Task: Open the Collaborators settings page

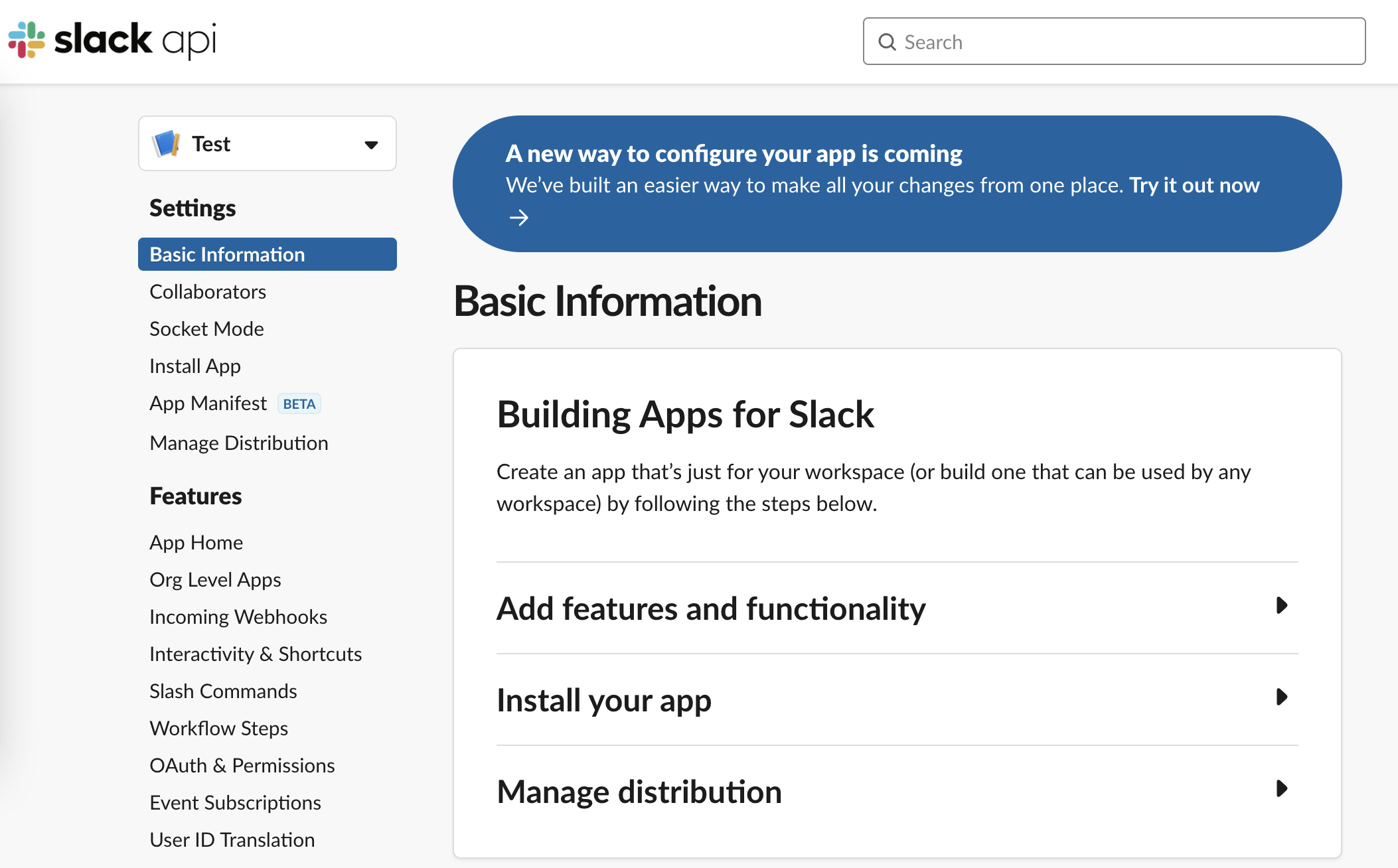Action: click(x=207, y=291)
